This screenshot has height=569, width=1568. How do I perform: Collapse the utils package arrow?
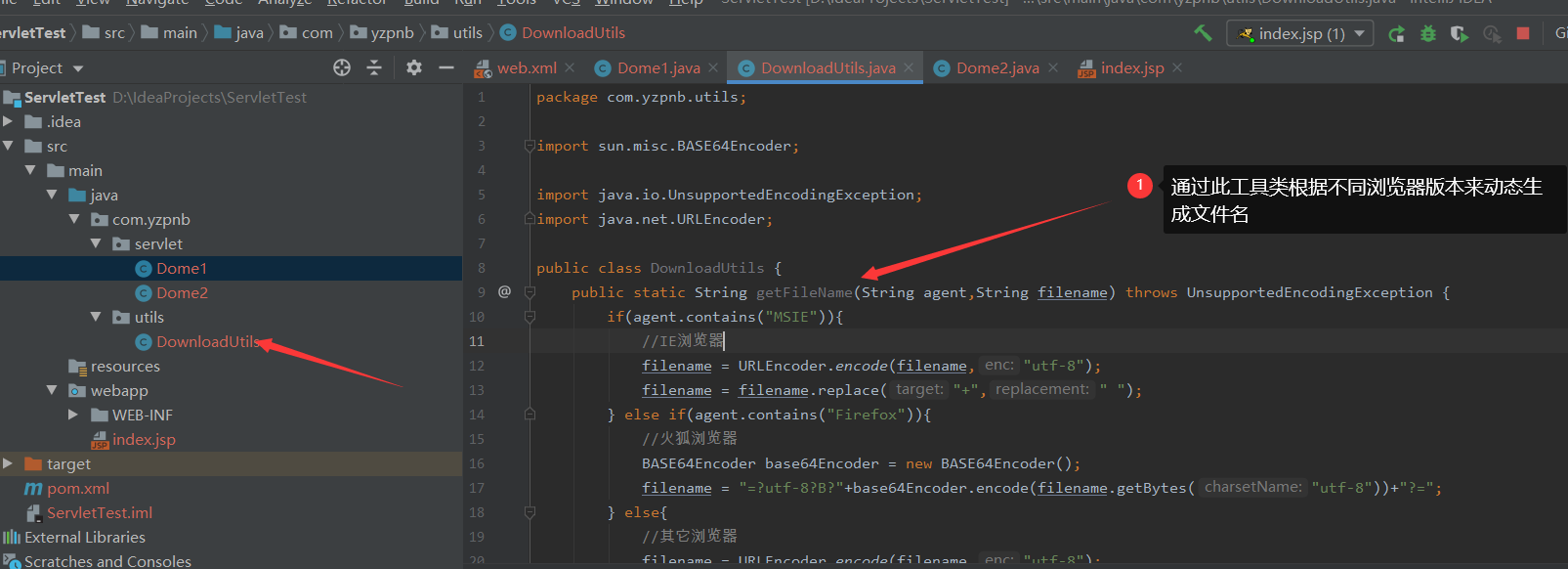pyautogui.click(x=96, y=317)
